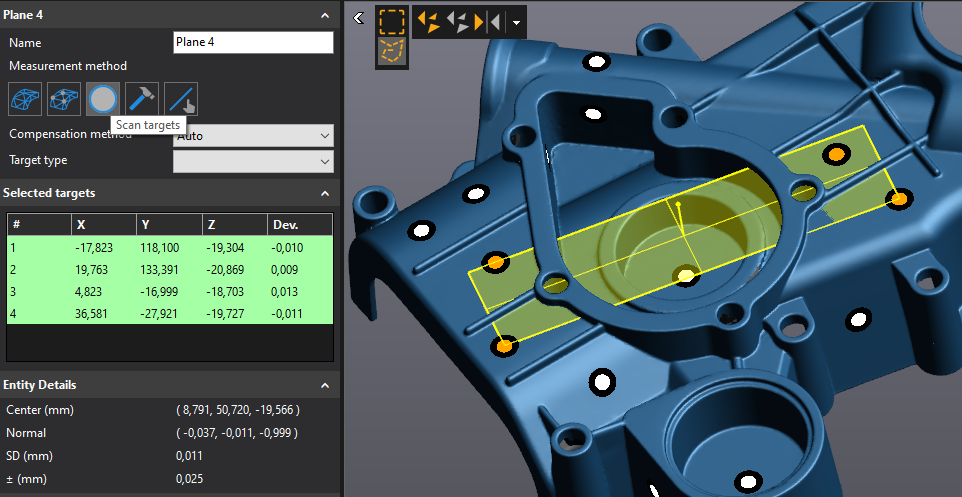Screen dimensions: 962x497
Task: Select the scan mesh measurement method icon
Action: click(24, 98)
